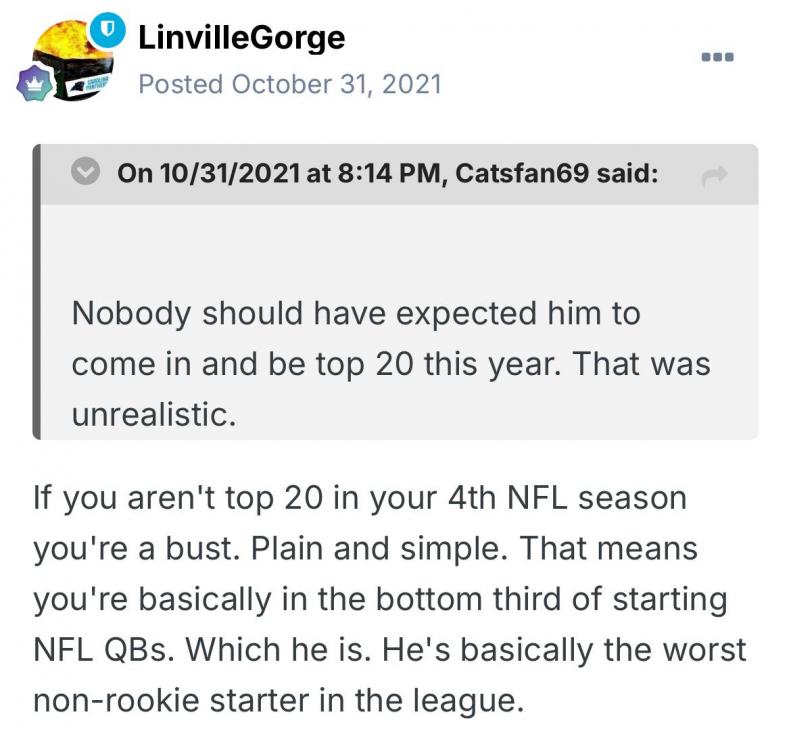The width and height of the screenshot is (791, 750).
Task: Click the Posted October 31, 2021 timestamp
Action: 289,83
